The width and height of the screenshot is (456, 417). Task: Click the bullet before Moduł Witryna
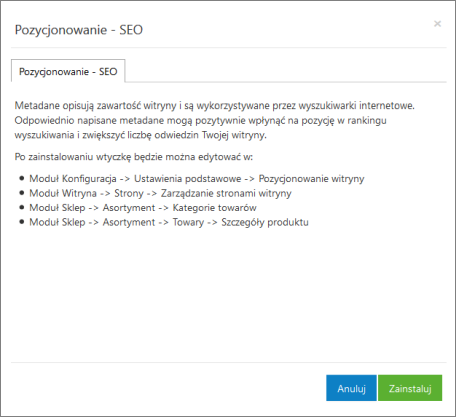tap(22, 193)
